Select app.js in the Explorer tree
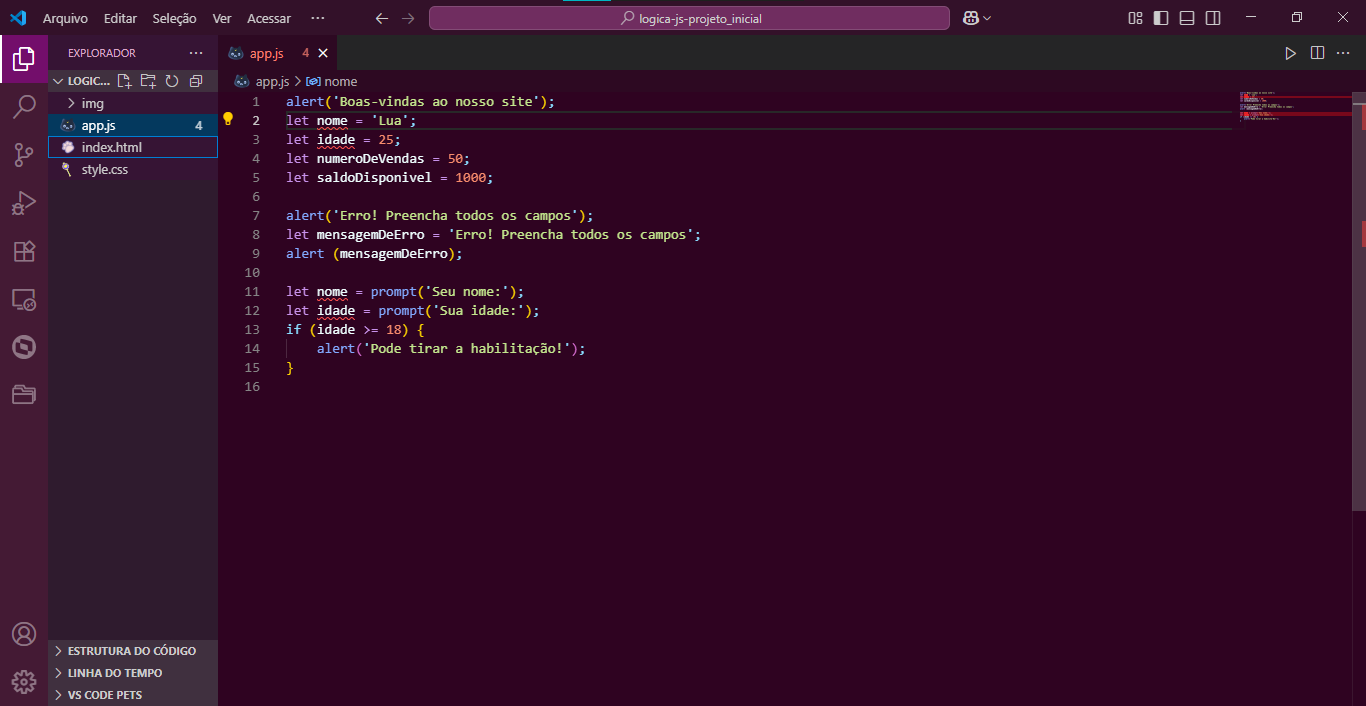The height and width of the screenshot is (706, 1366). [133, 125]
